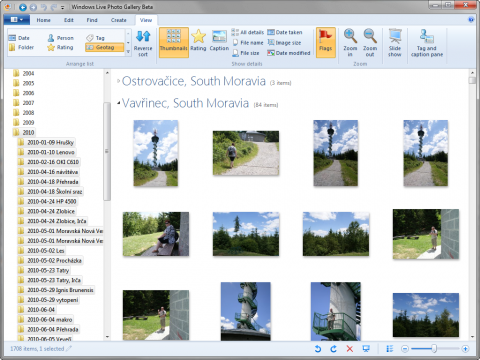Open the Create ribbon tab

[119, 20]
